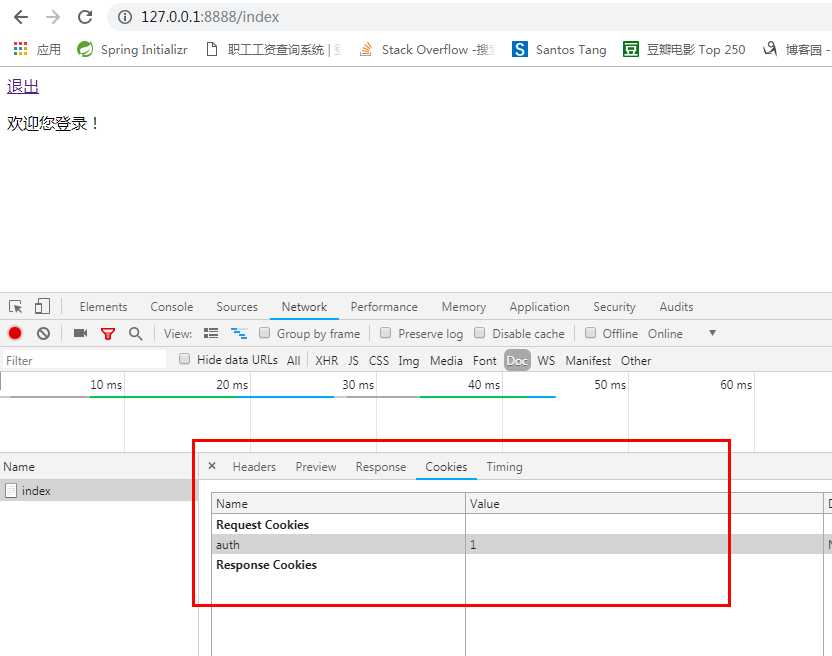Activate the inspect element picker icon
The image size is (832, 656).
point(15,306)
